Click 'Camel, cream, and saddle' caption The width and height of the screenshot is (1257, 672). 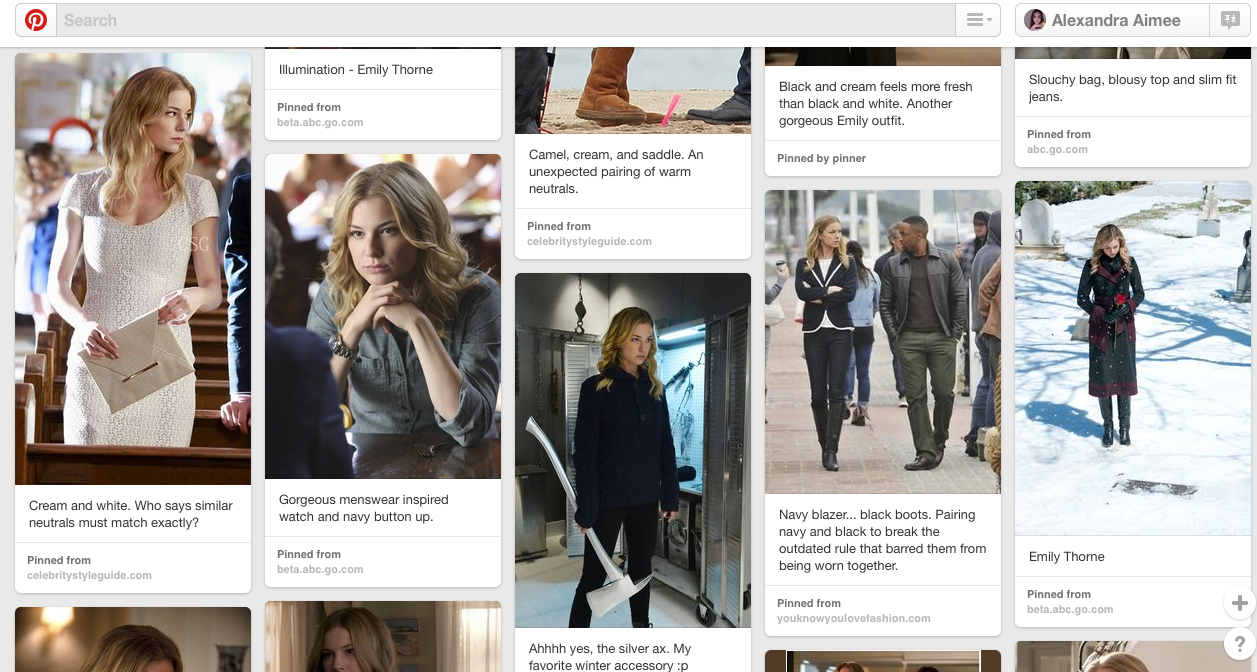pyautogui.click(x=616, y=171)
